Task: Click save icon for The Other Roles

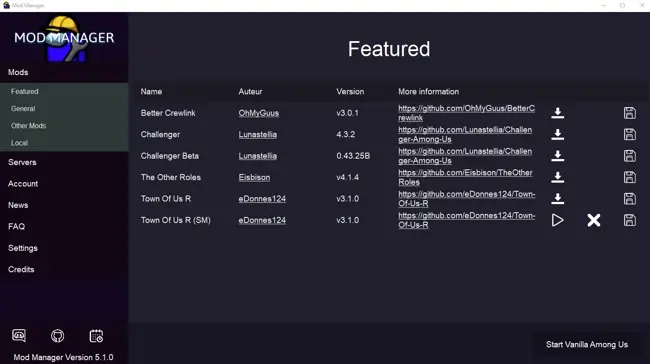Action: click(630, 177)
